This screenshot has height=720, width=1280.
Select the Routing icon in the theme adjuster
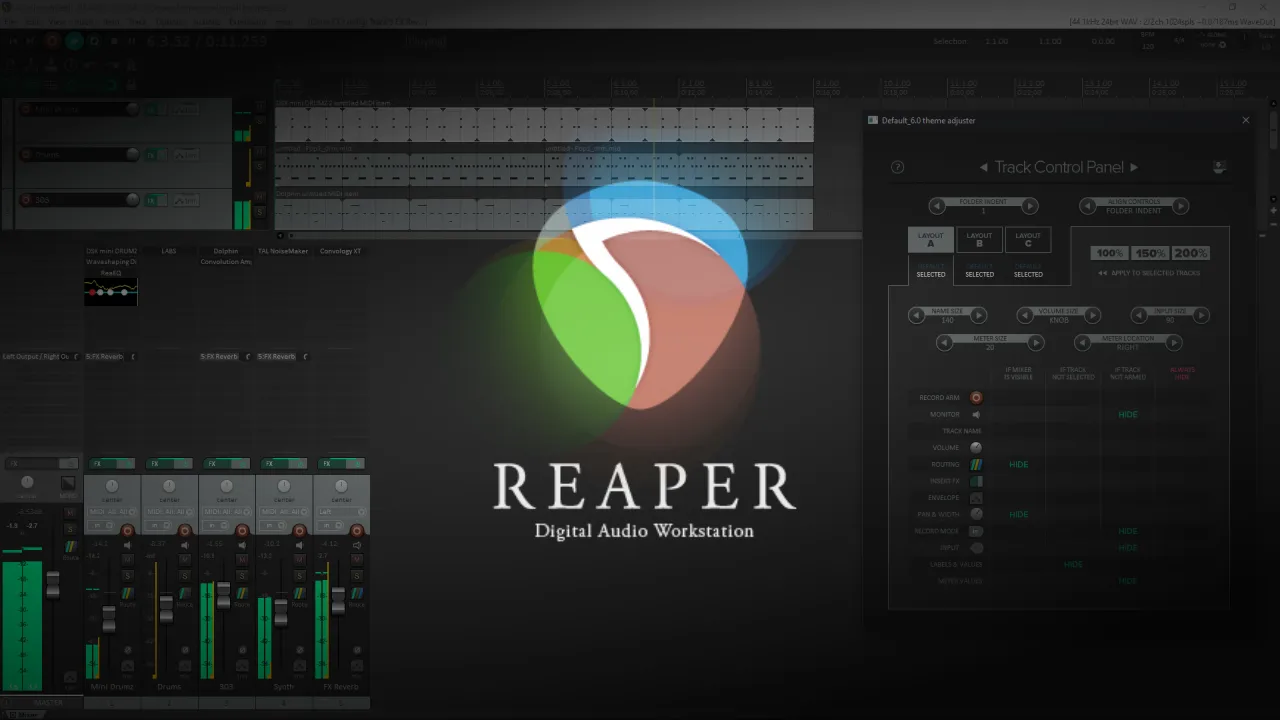point(976,465)
